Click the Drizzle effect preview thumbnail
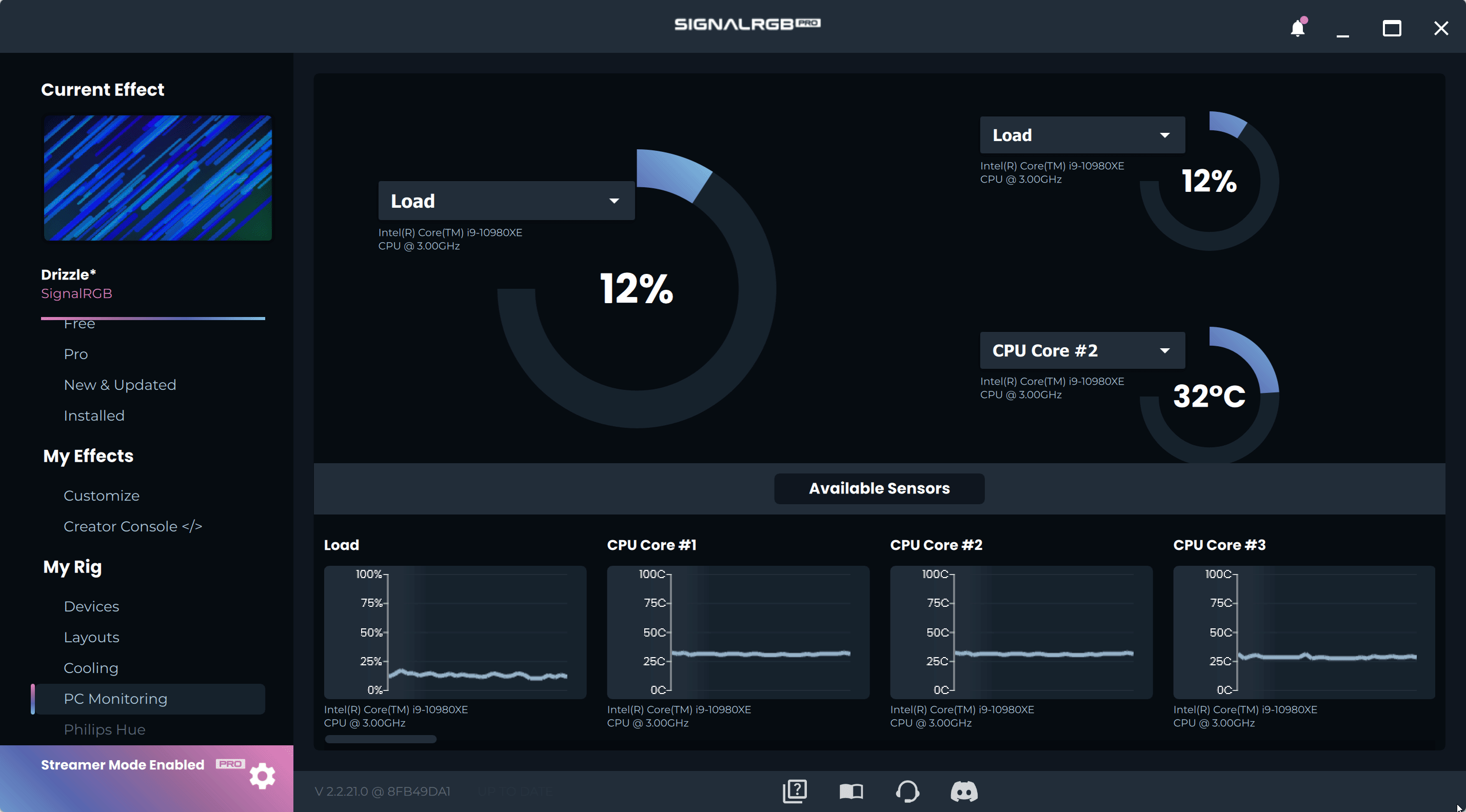1466x812 pixels. (x=157, y=177)
